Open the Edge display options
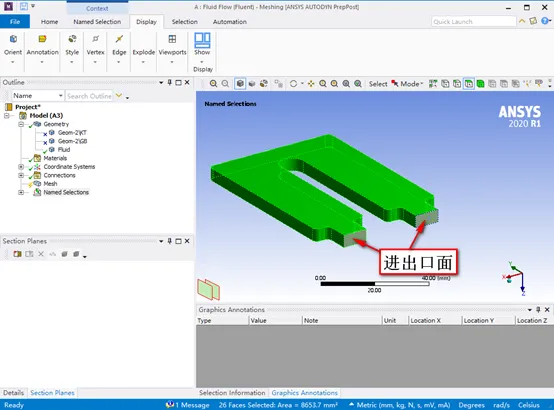554x410 pixels. click(119, 48)
